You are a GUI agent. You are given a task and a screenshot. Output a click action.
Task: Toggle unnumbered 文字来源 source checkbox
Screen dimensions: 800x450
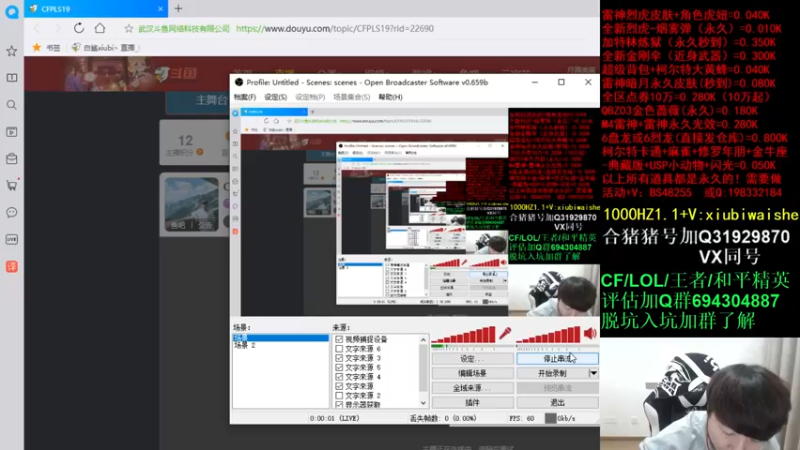tap(339, 386)
